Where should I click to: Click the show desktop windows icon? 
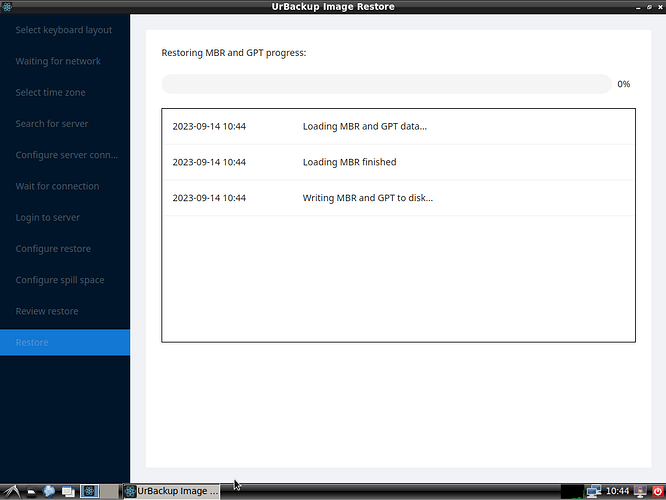coord(68,492)
